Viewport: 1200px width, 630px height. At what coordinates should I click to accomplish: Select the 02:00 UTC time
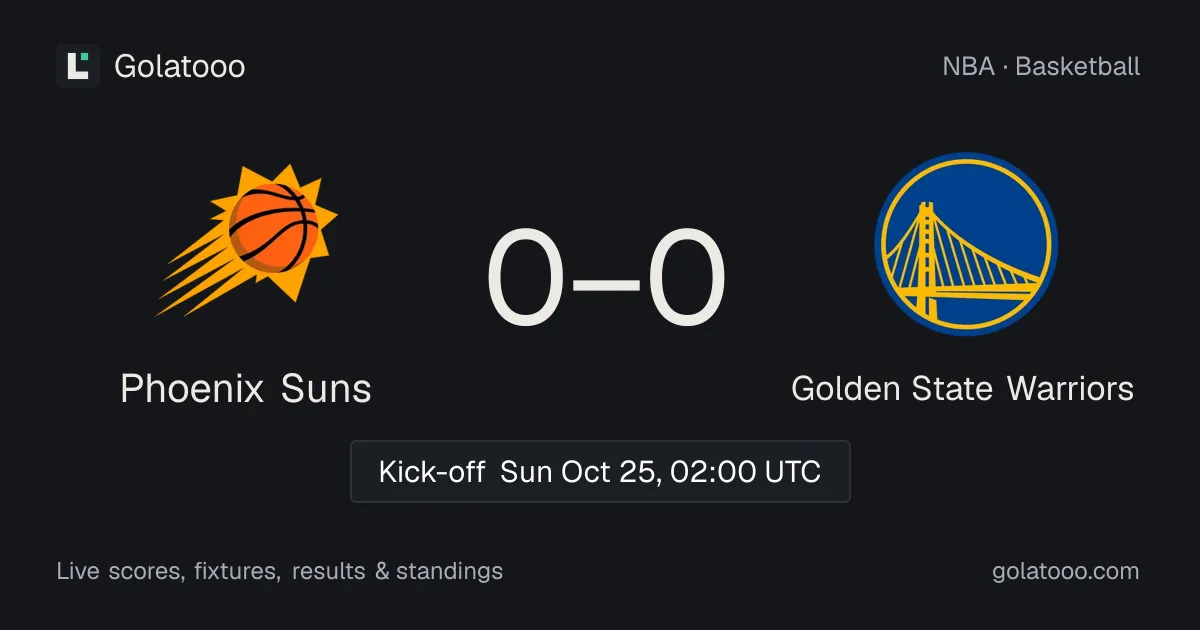point(745,471)
